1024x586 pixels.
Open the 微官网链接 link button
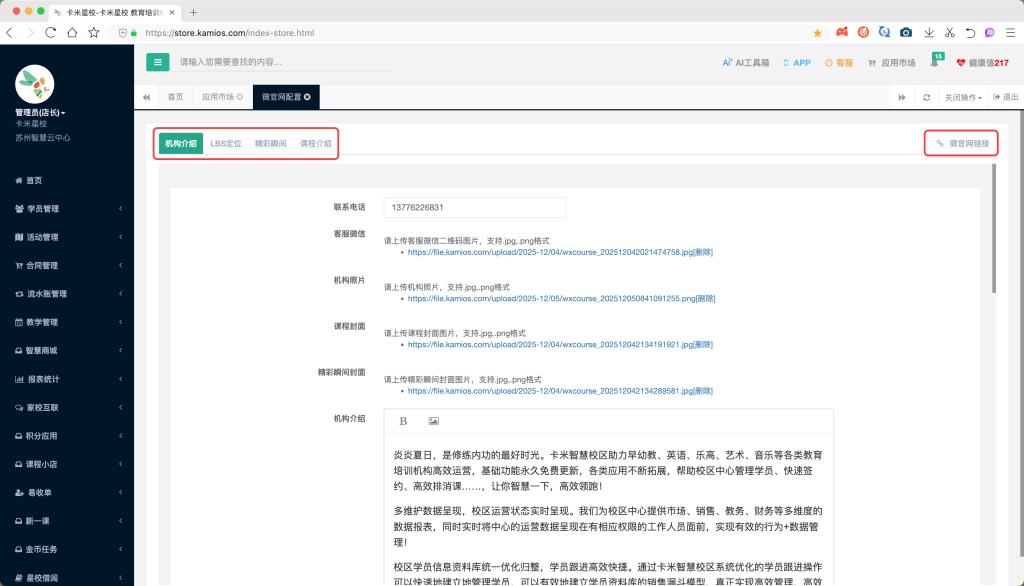962,143
